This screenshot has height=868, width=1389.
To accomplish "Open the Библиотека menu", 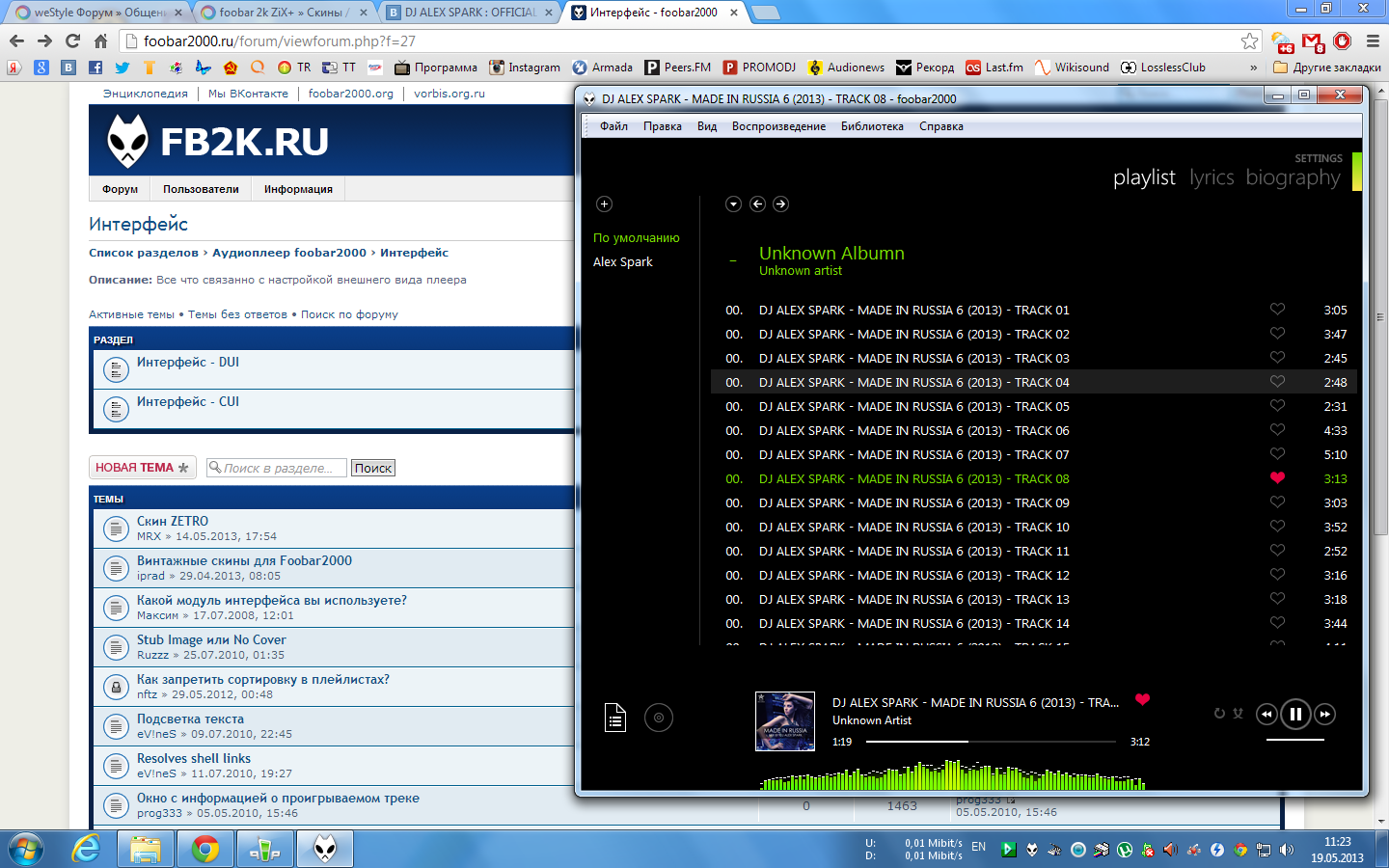I will (x=872, y=126).
